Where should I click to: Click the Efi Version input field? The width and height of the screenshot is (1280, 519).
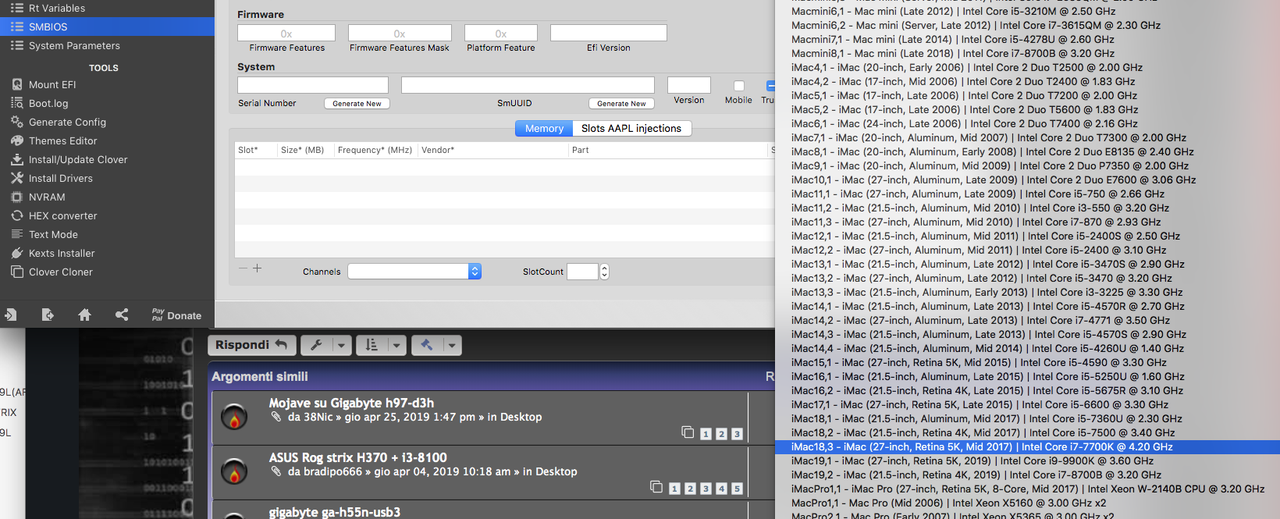[608, 33]
